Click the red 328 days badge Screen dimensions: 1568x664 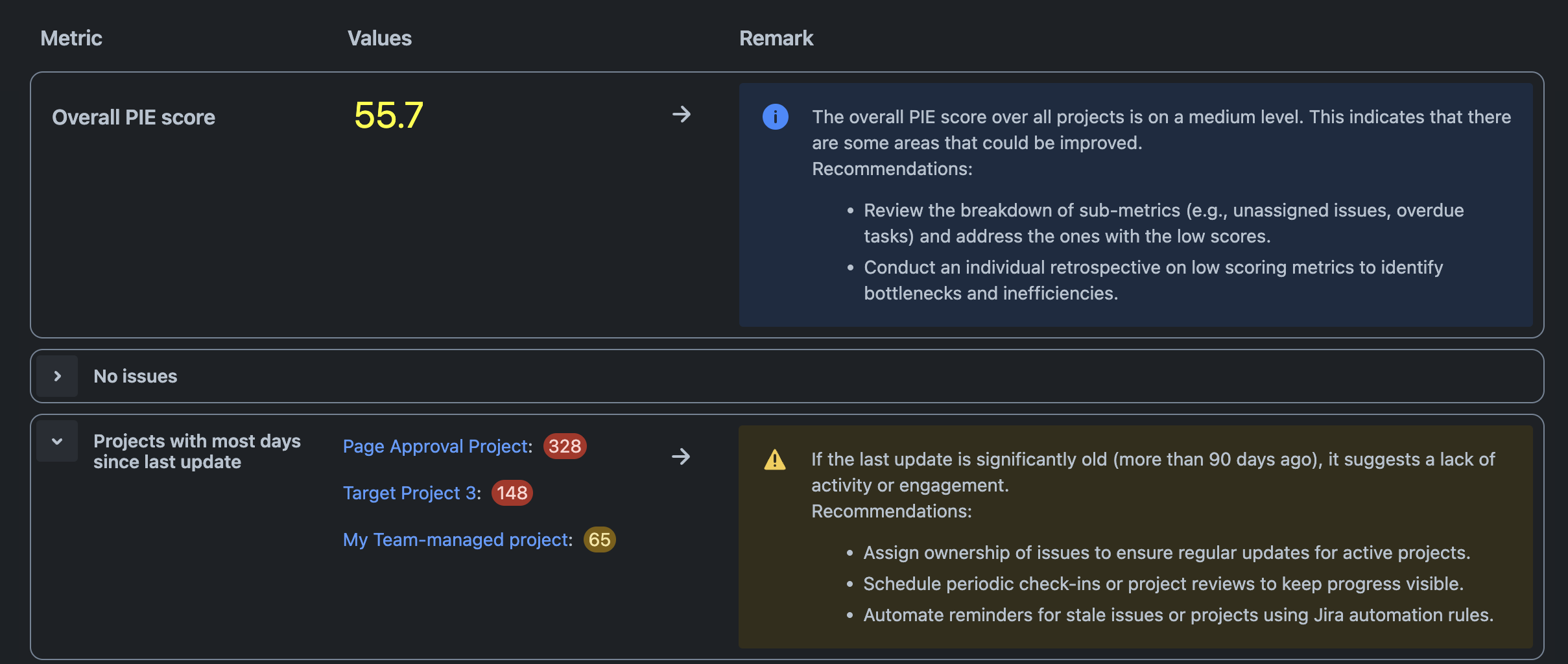[564, 446]
